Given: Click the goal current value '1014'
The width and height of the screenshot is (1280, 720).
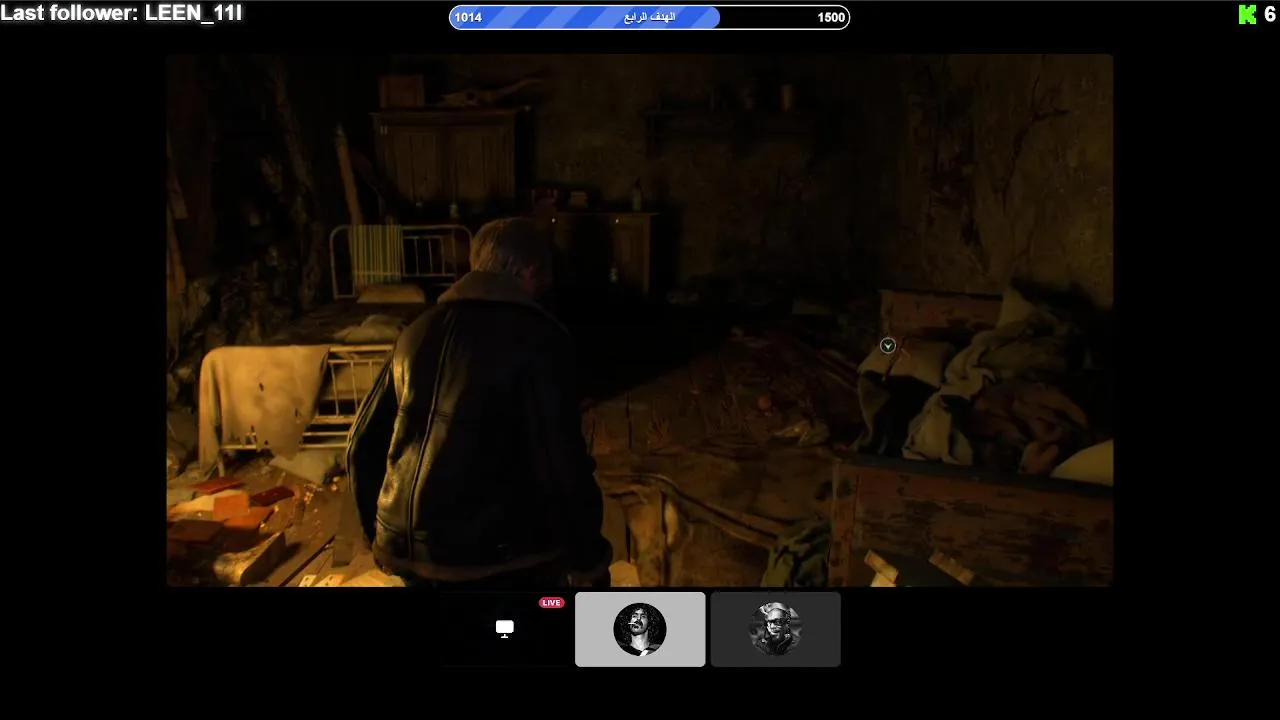Looking at the screenshot, I should click(468, 17).
